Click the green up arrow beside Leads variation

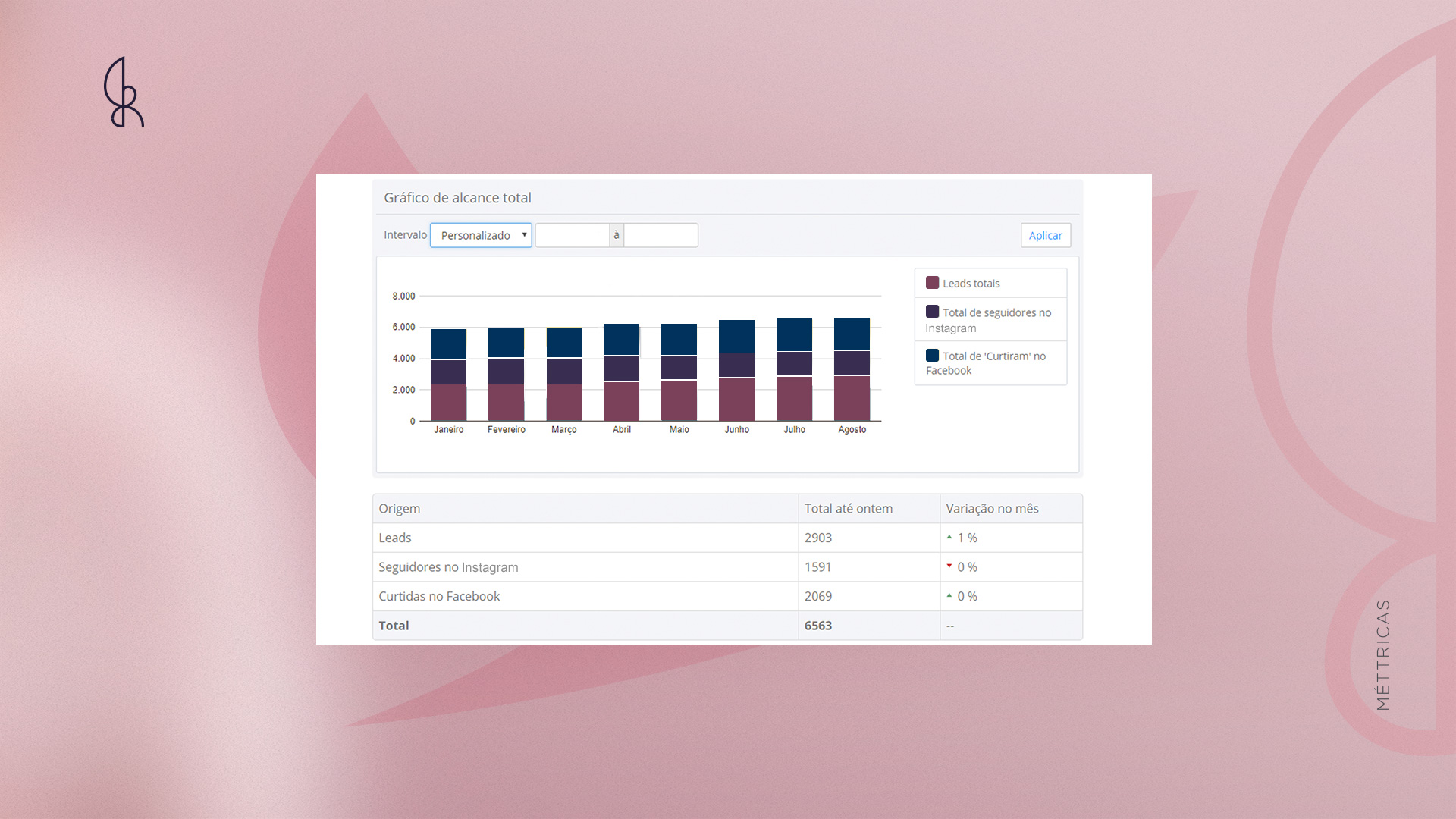(x=949, y=537)
